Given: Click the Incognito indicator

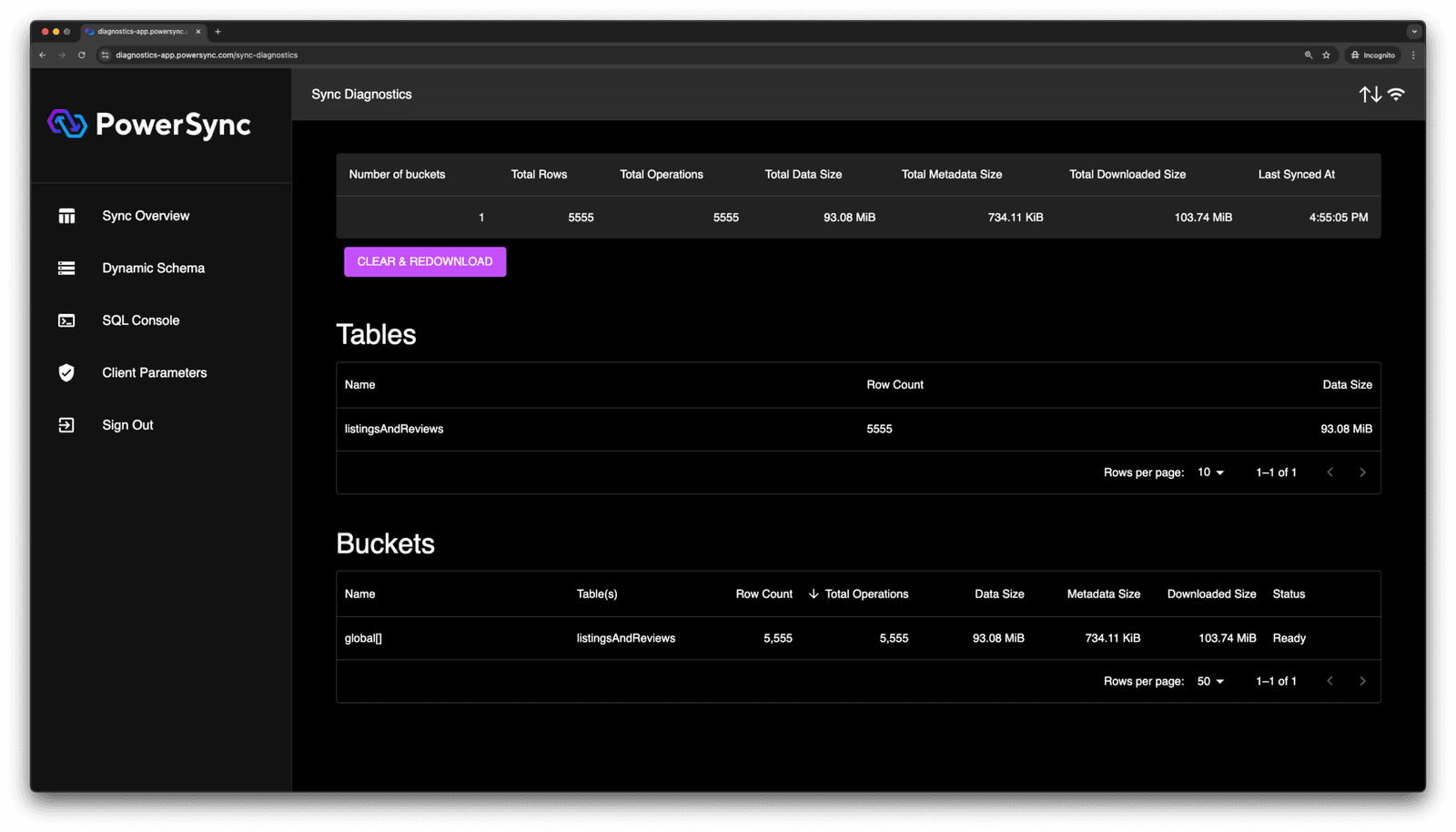Looking at the screenshot, I should click(x=1373, y=56).
